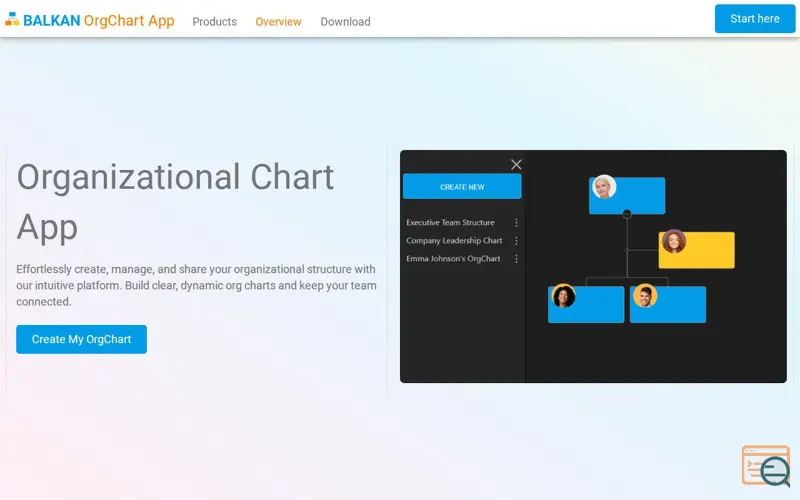The image size is (800, 500).
Task: Open the Products menu
Action: (214, 21)
